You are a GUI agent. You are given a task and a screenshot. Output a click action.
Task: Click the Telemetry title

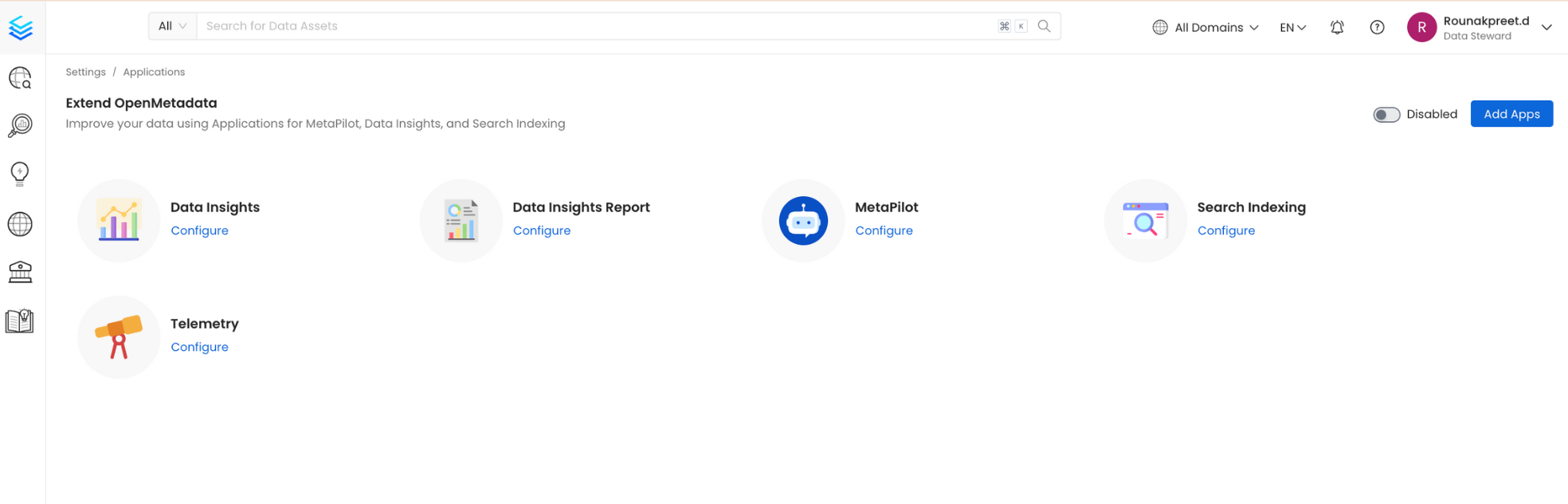point(205,324)
